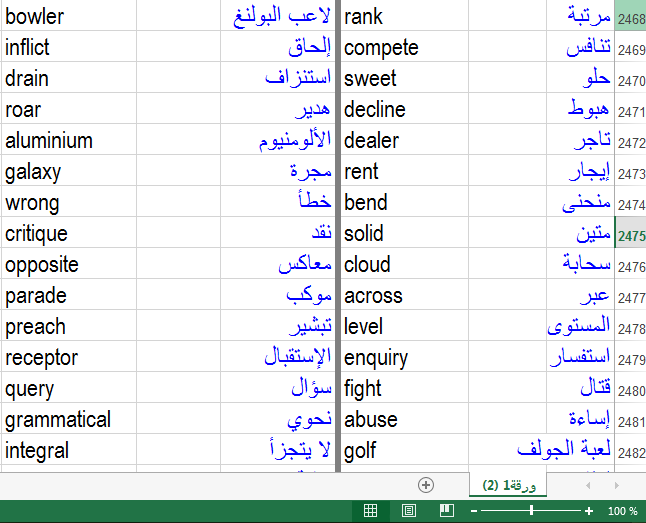This screenshot has width=646, height=523.
Task: Select the ورقة1 (2) sheet tab
Action: click(x=508, y=485)
